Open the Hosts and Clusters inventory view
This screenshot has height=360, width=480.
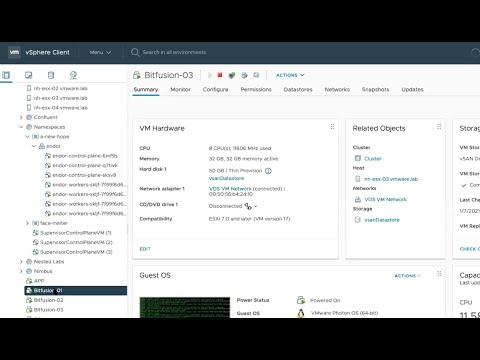(x=6, y=75)
